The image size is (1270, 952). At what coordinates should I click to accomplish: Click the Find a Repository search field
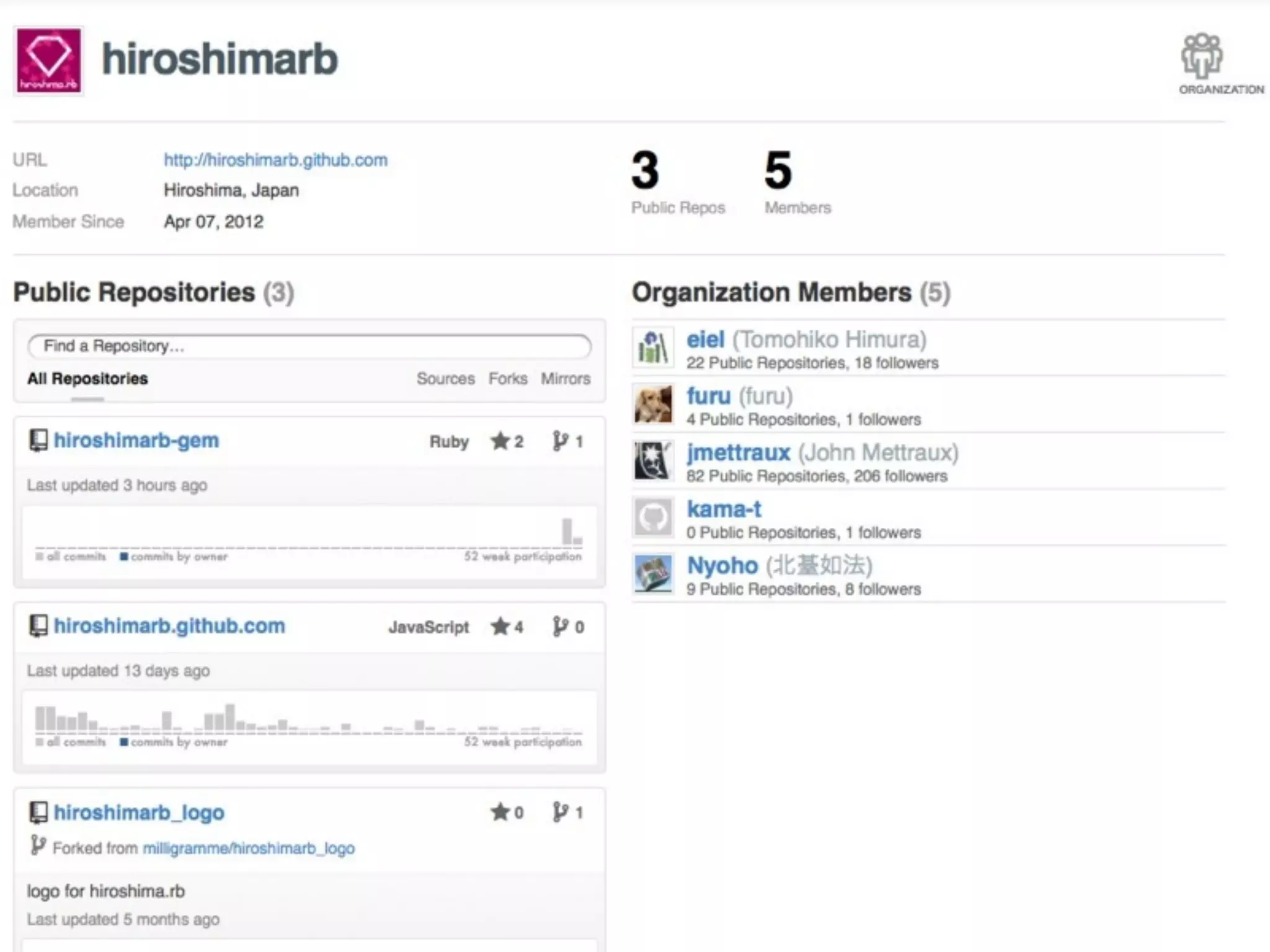click(309, 346)
